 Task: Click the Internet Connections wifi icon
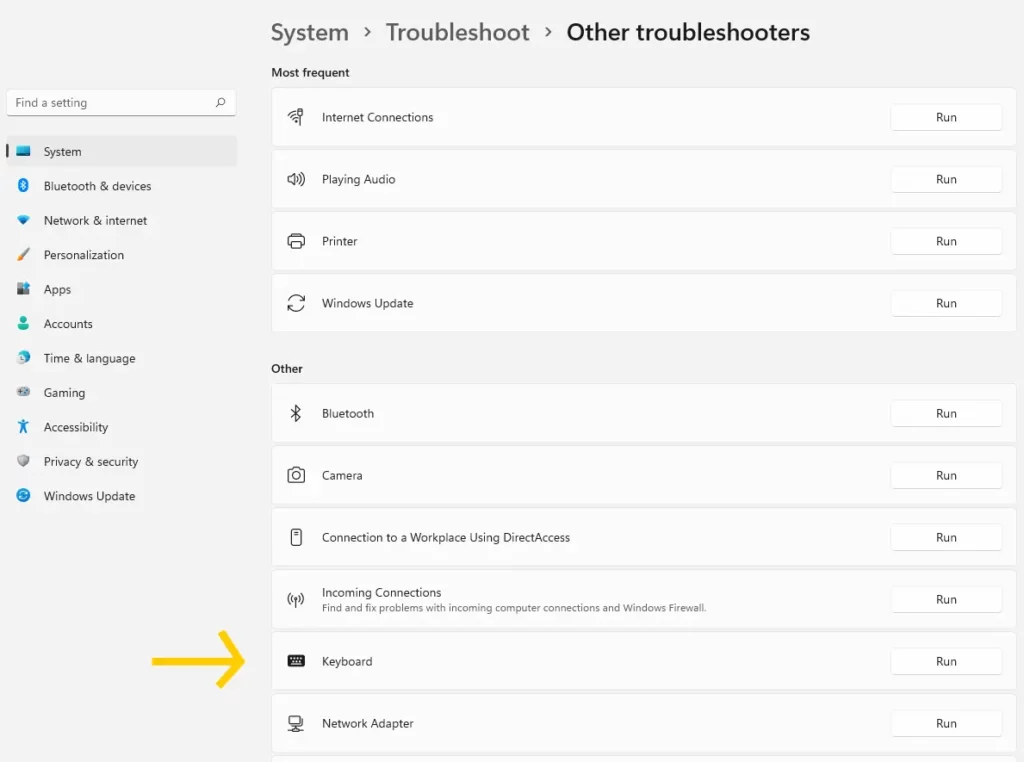(296, 117)
